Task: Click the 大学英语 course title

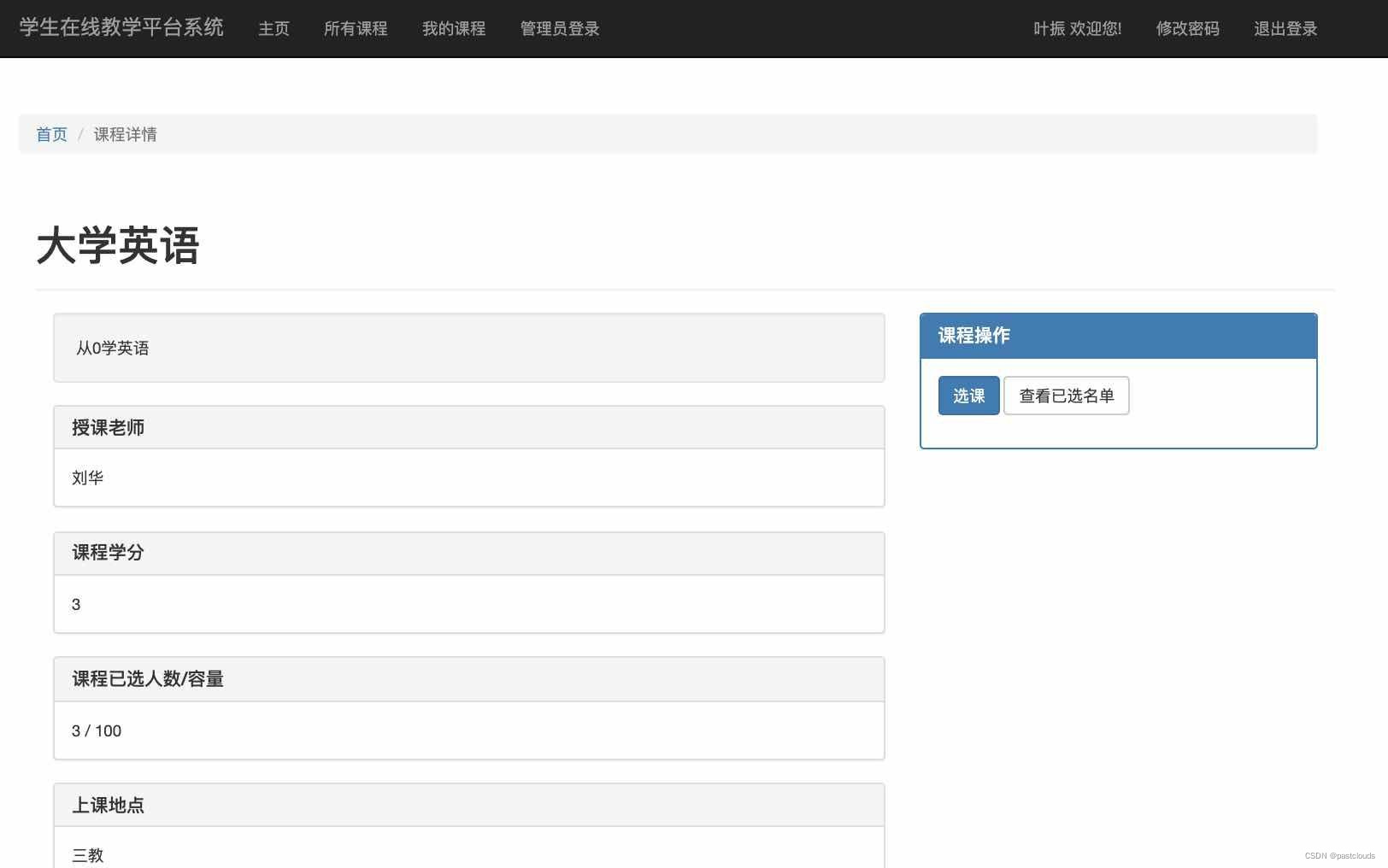Action: tap(118, 246)
